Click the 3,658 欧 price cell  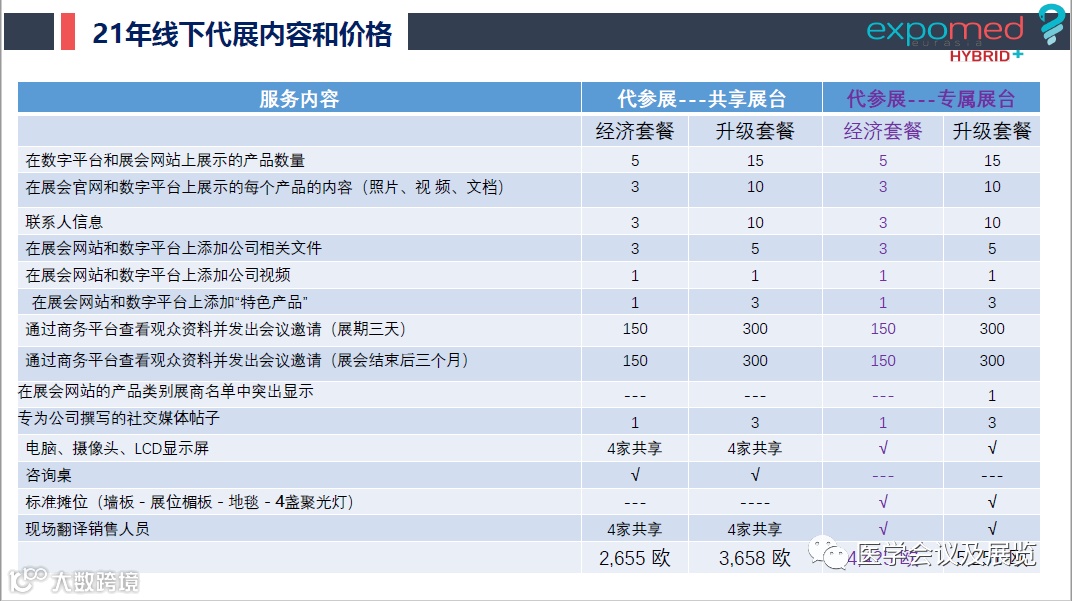pyautogui.click(x=755, y=558)
